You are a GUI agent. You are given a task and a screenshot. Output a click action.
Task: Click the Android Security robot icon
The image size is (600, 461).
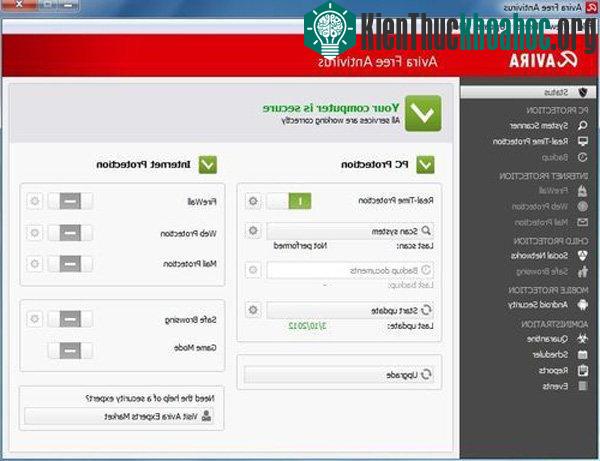coord(582,305)
